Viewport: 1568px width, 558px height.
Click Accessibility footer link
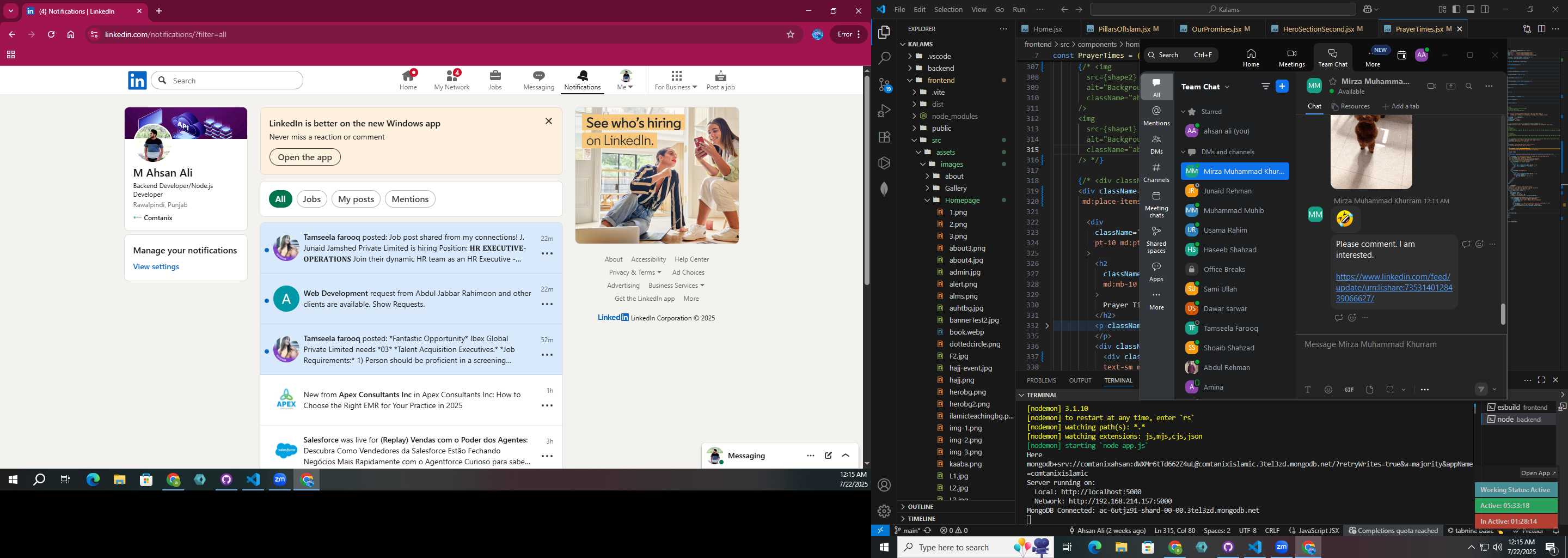coord(648,259)
